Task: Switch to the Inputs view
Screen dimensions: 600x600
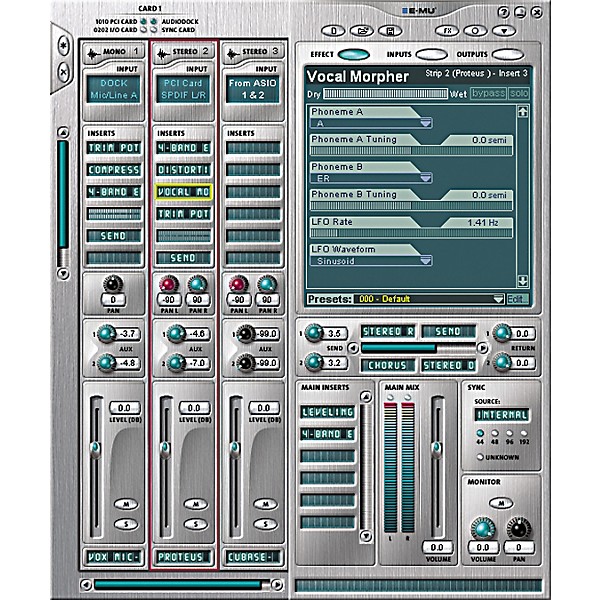Action: coord(431,54)
